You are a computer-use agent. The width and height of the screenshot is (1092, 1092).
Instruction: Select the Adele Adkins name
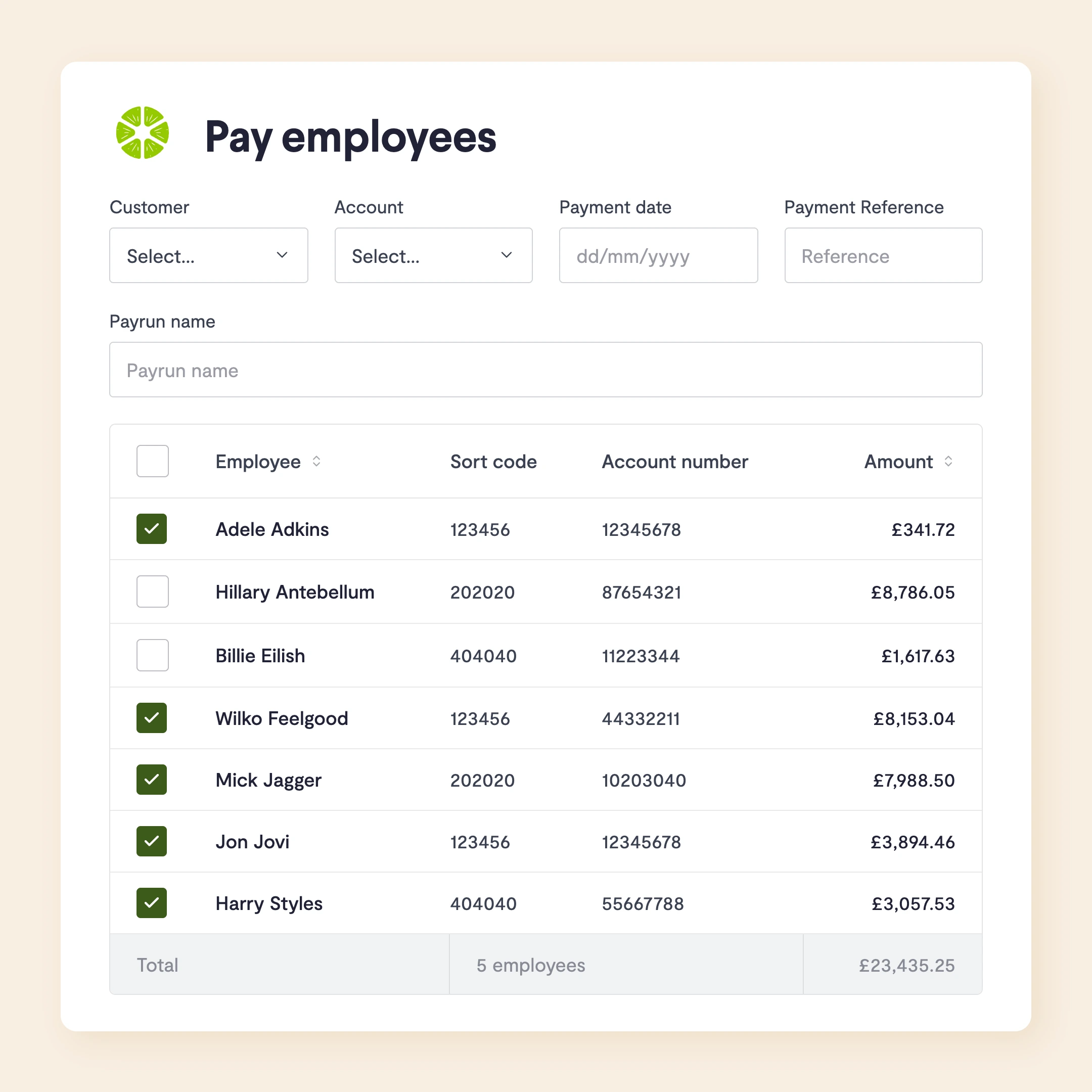tap(272, 530)
